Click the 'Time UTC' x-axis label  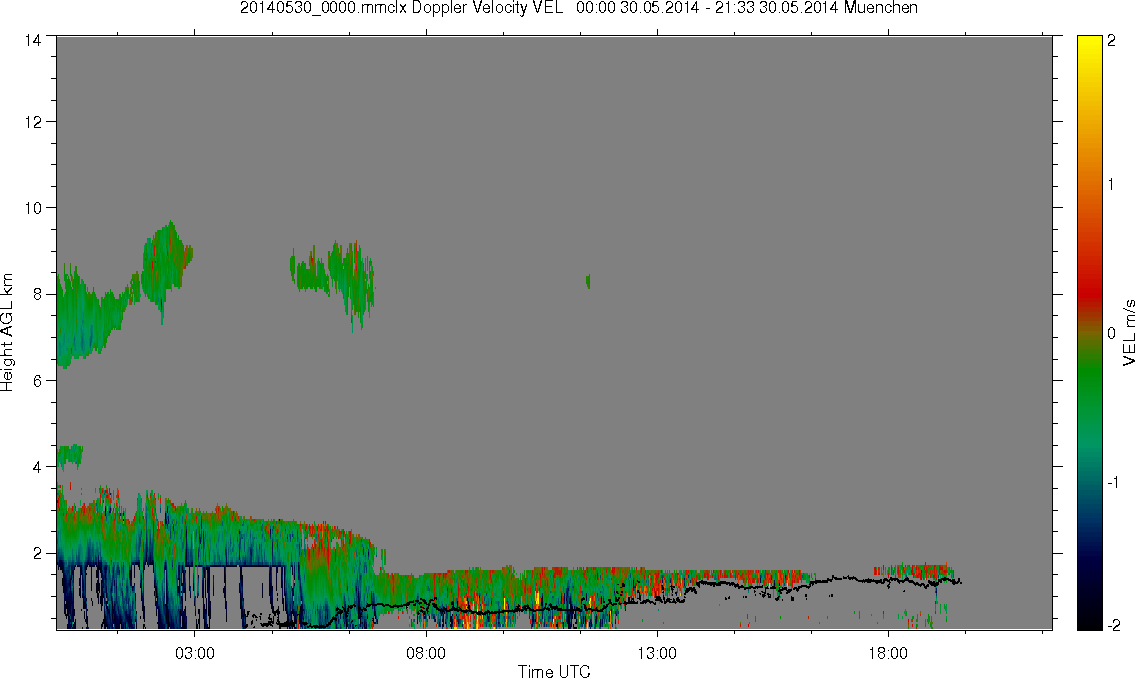click(554, 671)
